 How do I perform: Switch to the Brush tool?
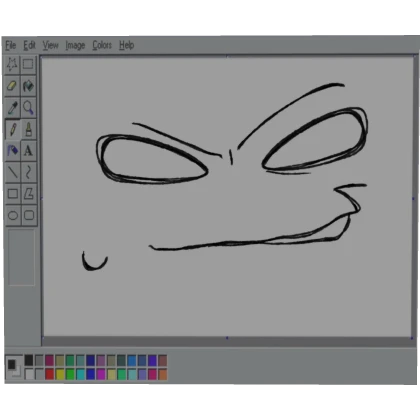coord(28,129)
